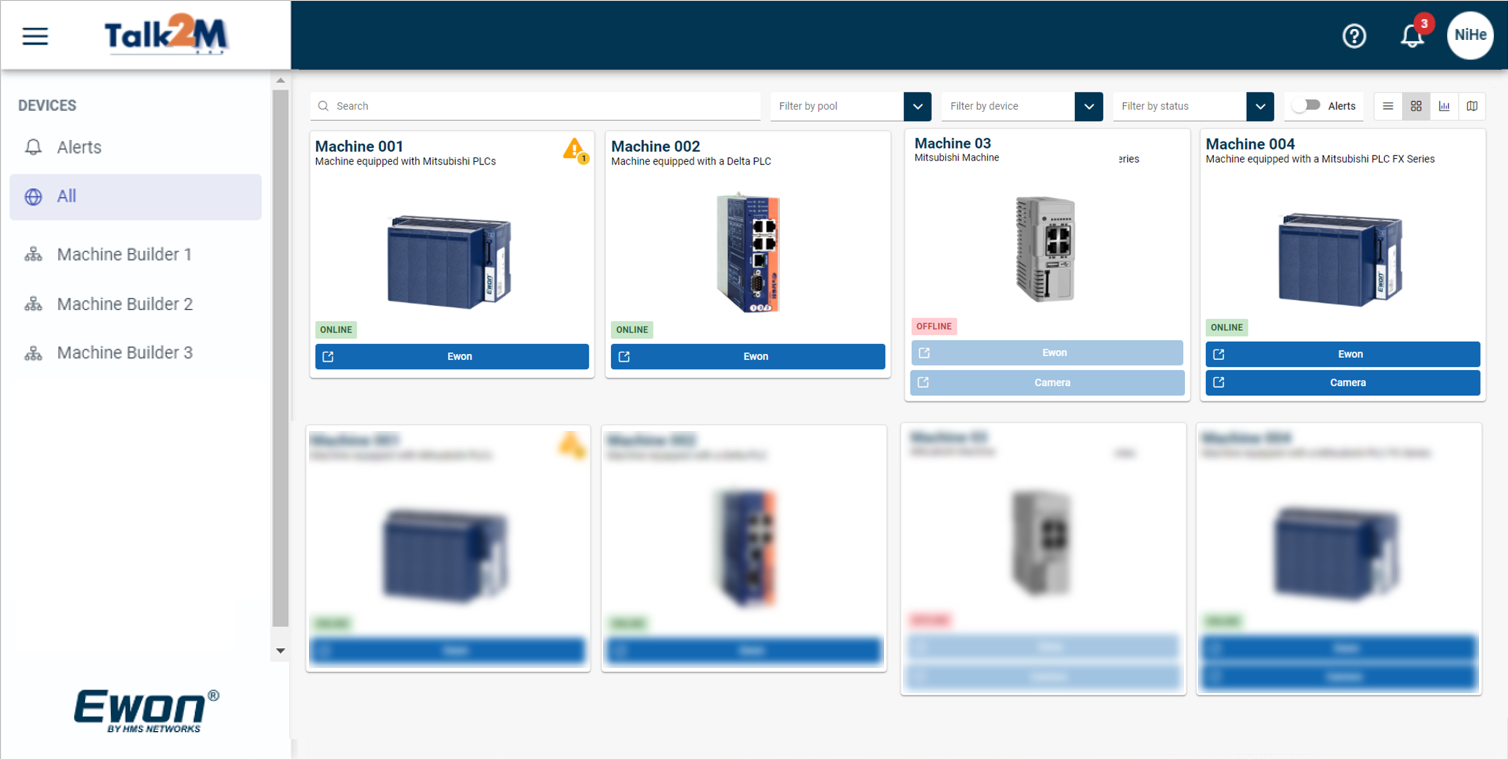Click 'Machine equipped with Mitsubishi PLCs' text
The image size is (1508, 760).
pos(405,162)
